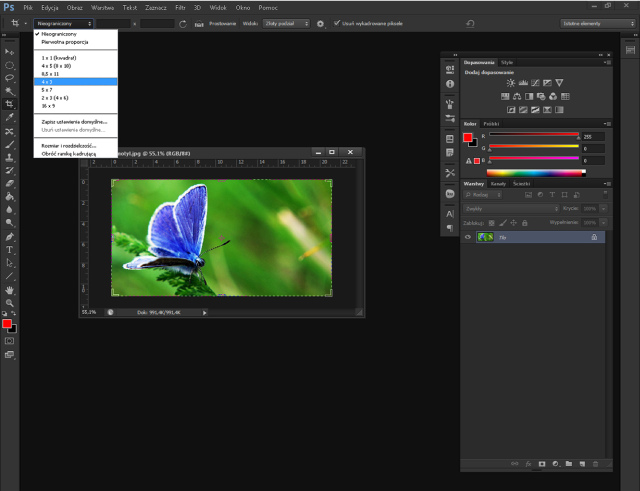Choose 16 x 9 ratio from the list
Screen dimensions: 640x491
pyautogui.click(x=76, y=106)
